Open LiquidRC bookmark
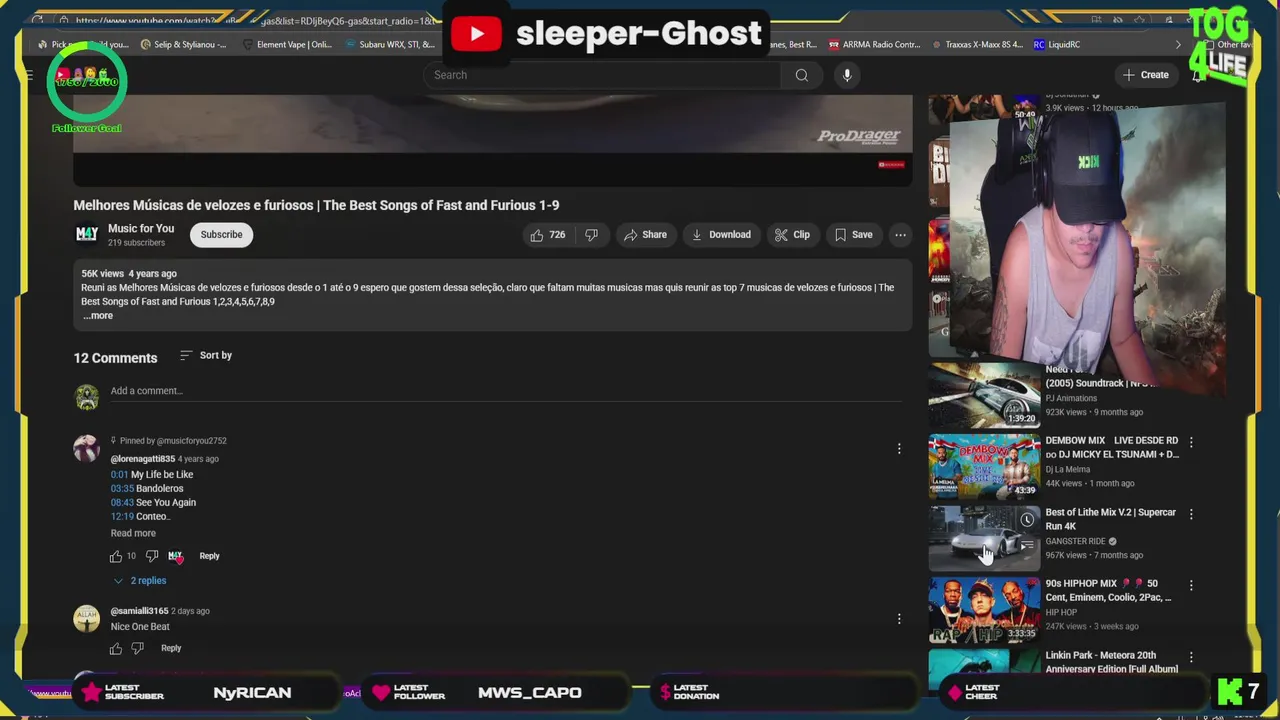This screenshot has height=720, width=1280. [1057, 45]
